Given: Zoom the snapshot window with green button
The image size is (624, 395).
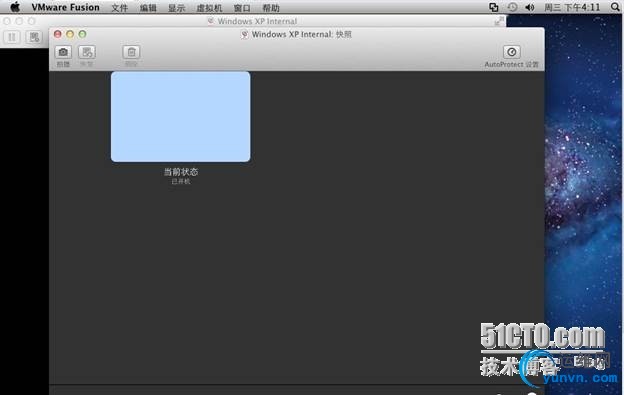Looking at the screenshot, I should (82, 34).
